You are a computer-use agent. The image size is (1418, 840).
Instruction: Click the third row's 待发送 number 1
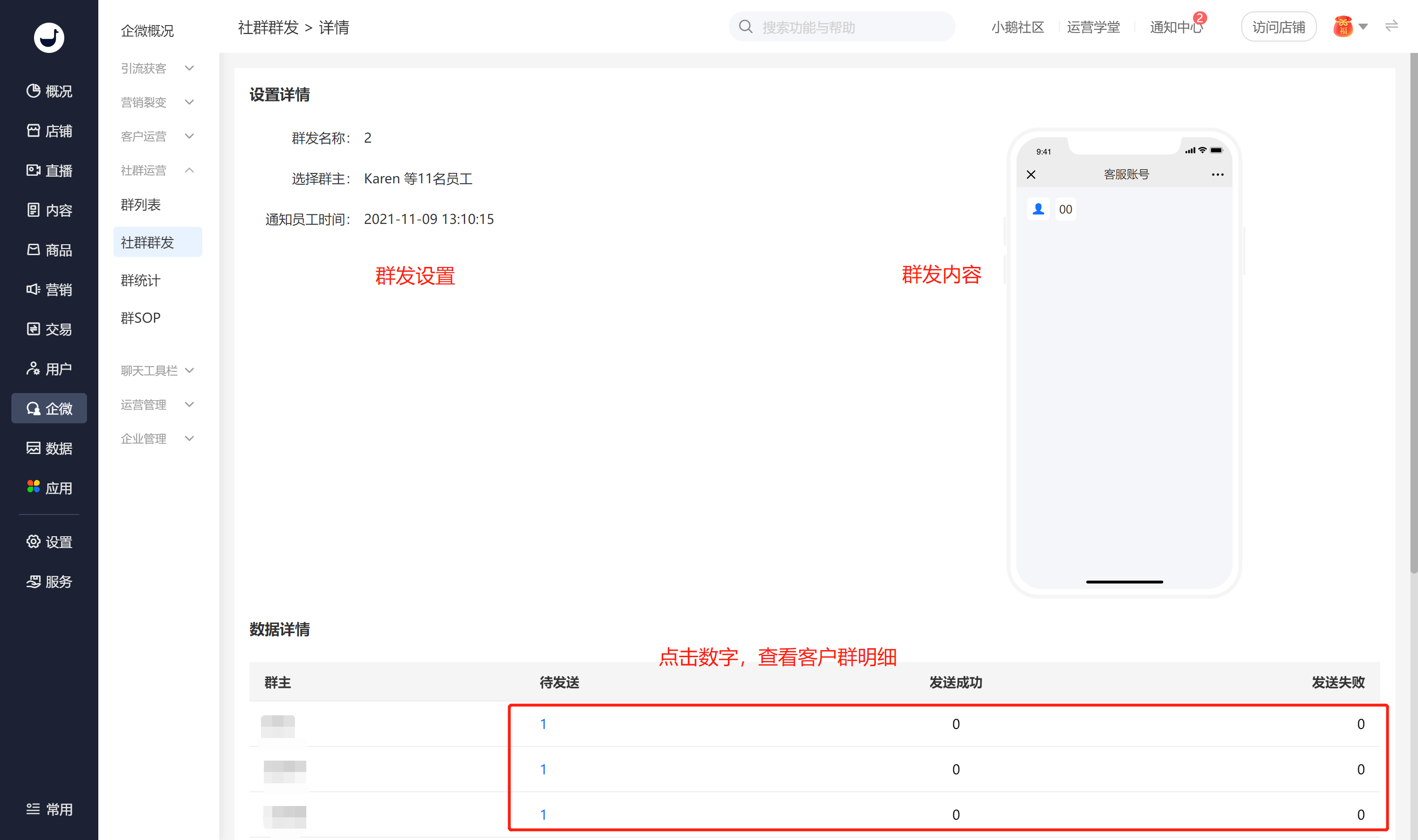tap(543, 814)
